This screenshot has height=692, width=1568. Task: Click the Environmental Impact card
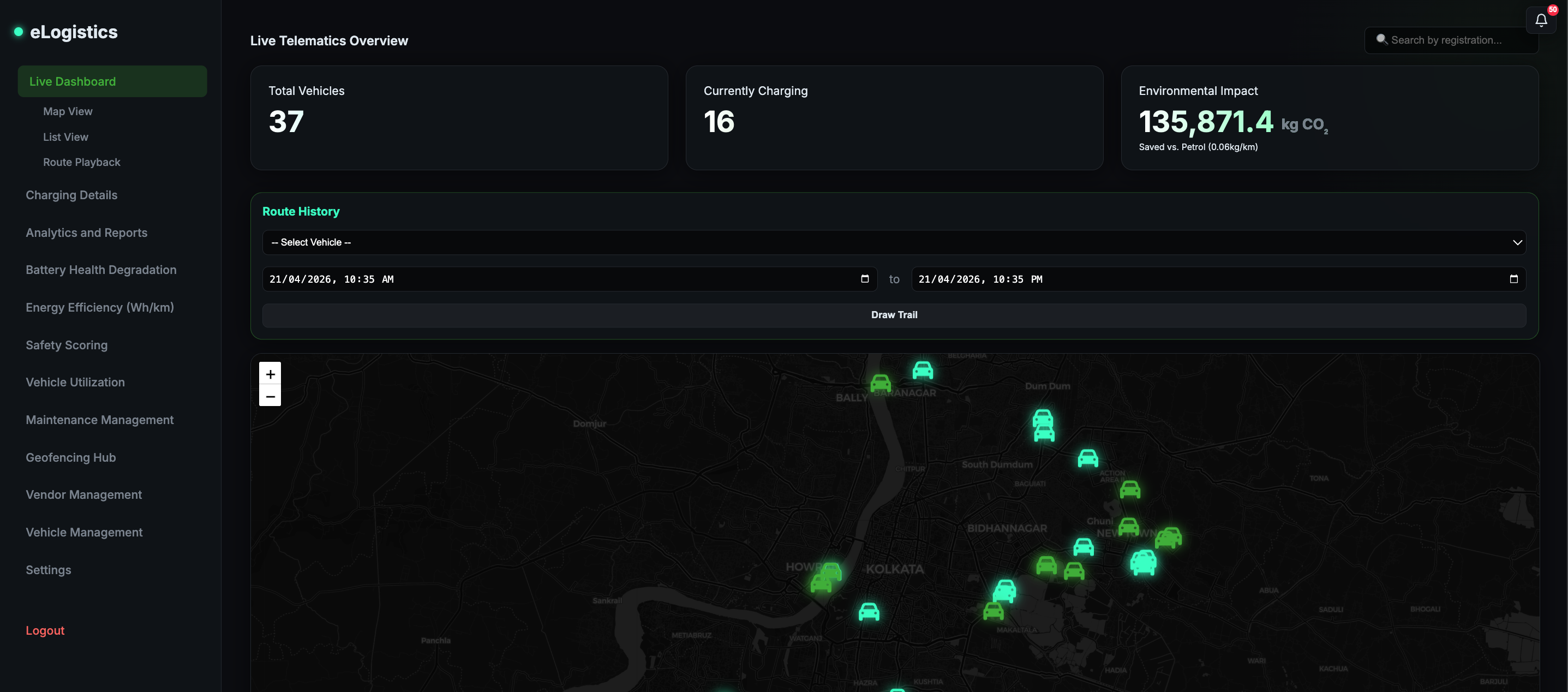point(1330,118)
